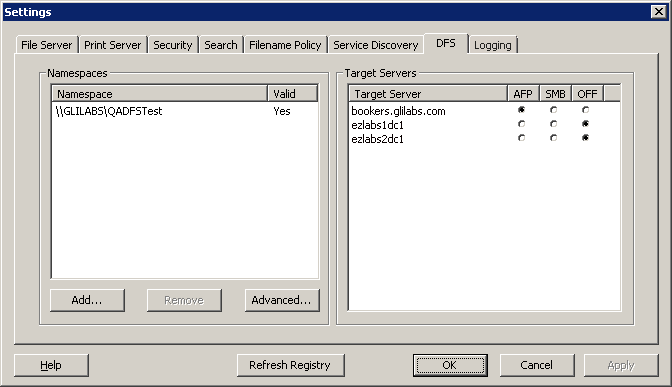Select AFP for bookers.glilabs.com
Viewport: 672px width, 387px height.
pyautogui.click(x=521, y=110)
